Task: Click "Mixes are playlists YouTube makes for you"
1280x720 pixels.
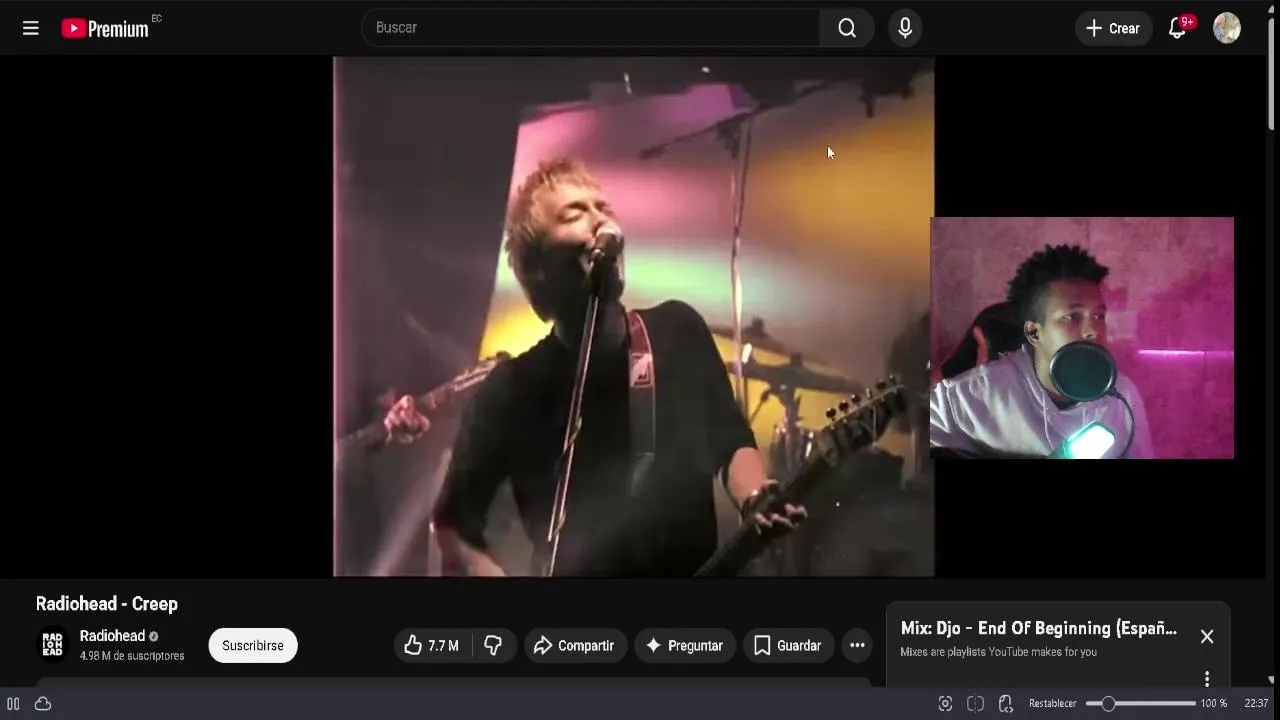Action: (x=998, y=652)
